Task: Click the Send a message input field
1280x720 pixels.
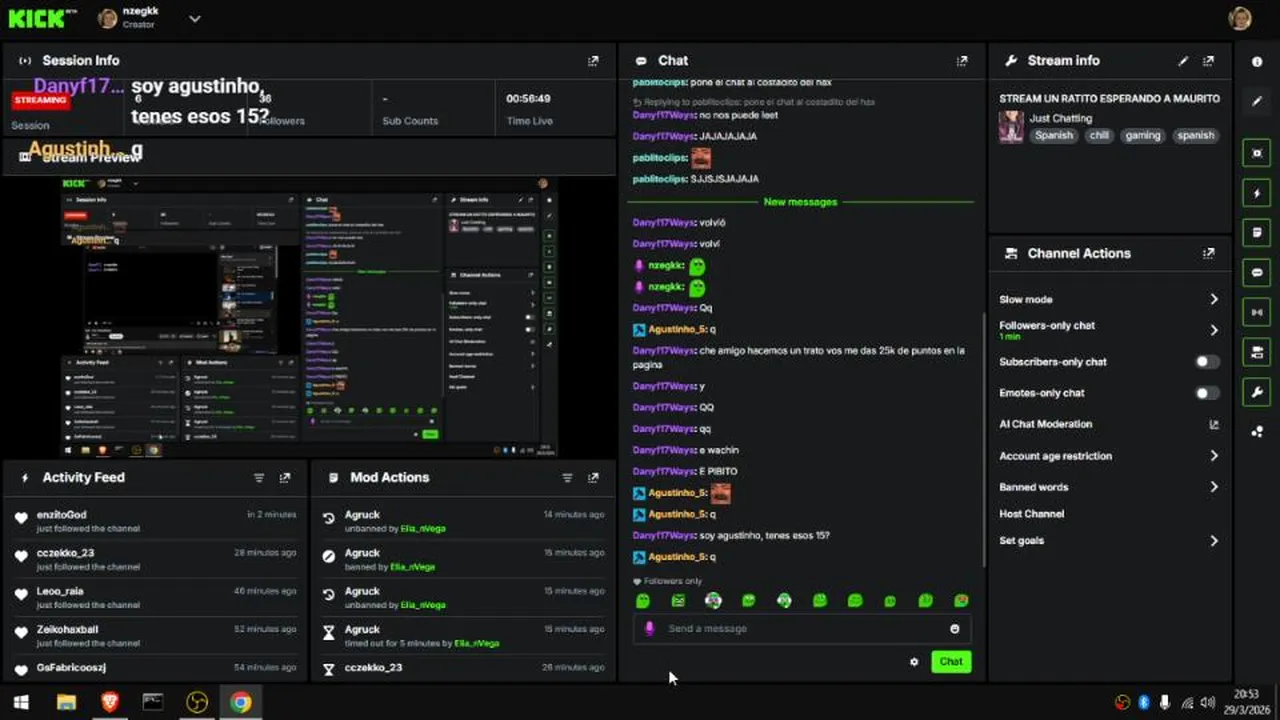Action: (802, 629)
